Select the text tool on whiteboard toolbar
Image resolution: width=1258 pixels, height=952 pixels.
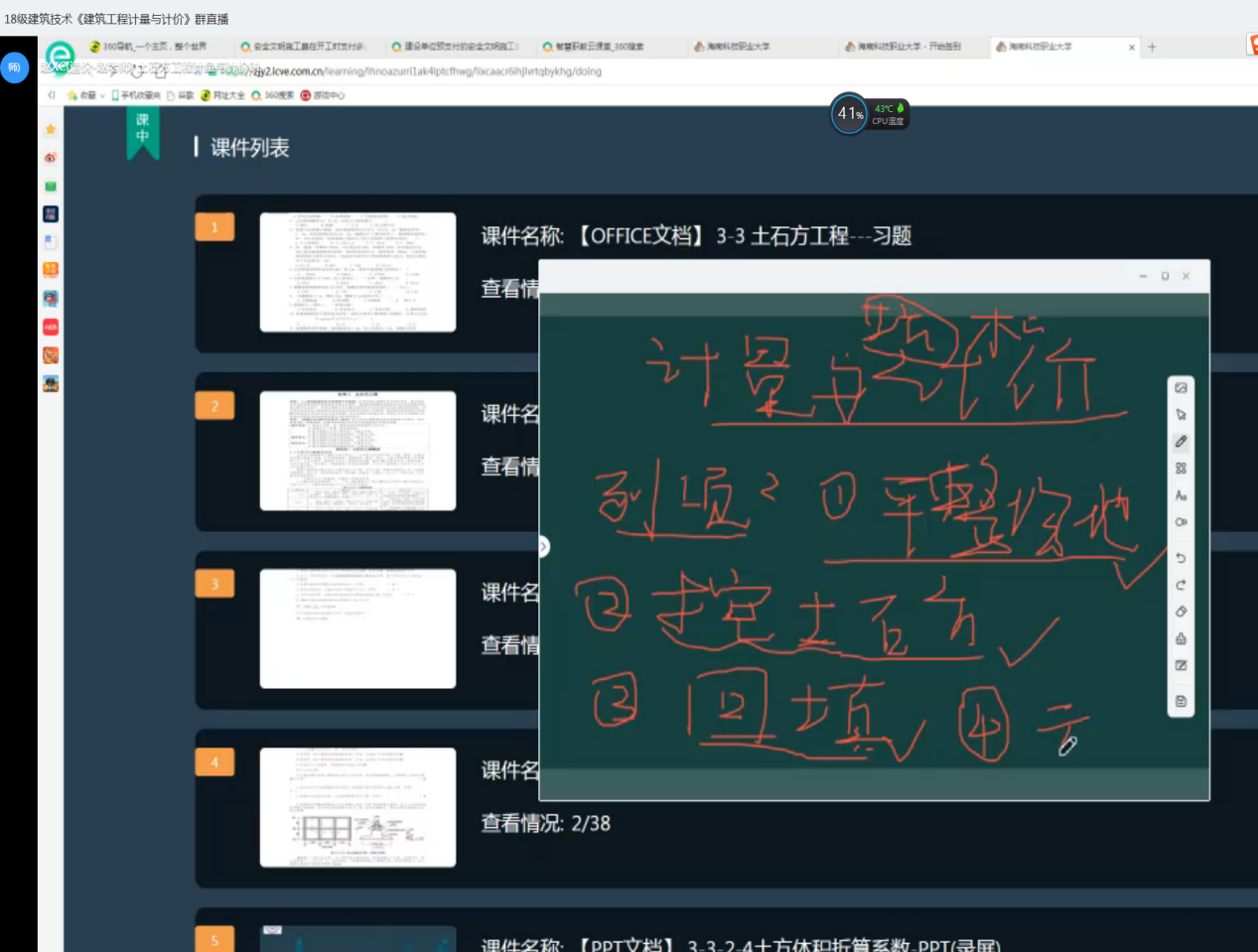[1181, 495]
